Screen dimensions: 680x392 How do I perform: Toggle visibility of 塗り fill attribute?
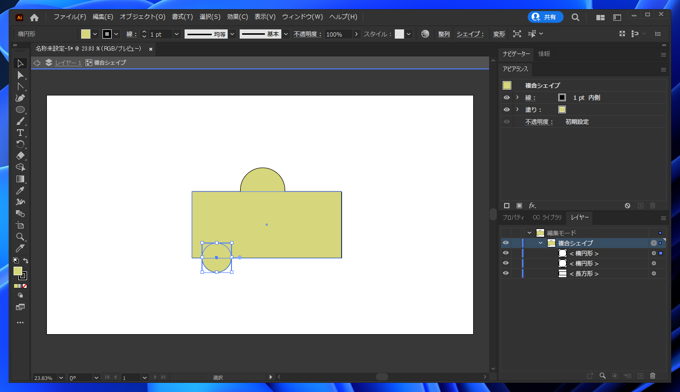click(507, 110)
